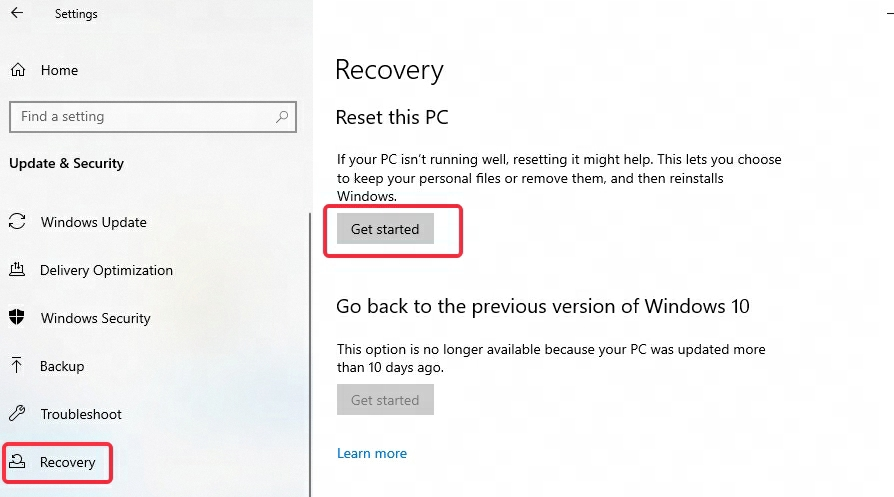Click the magnifier icon in search box
Image resolution: width=894 pixels, height=497 pixels.
[283, 117]
